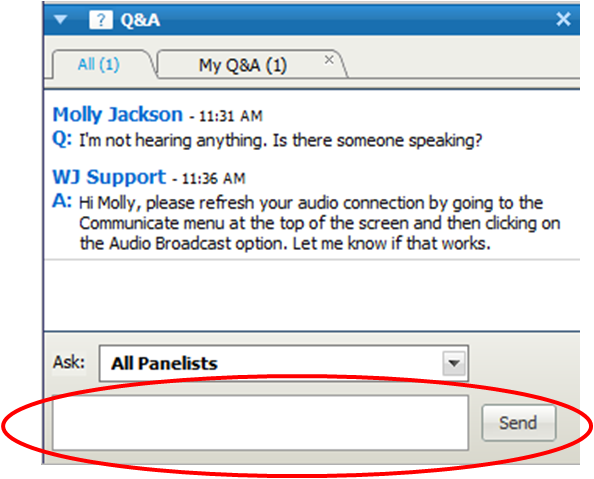Close the Q&A panel with the X
Viewport: 594px width, 479px height.
[563, 19]
